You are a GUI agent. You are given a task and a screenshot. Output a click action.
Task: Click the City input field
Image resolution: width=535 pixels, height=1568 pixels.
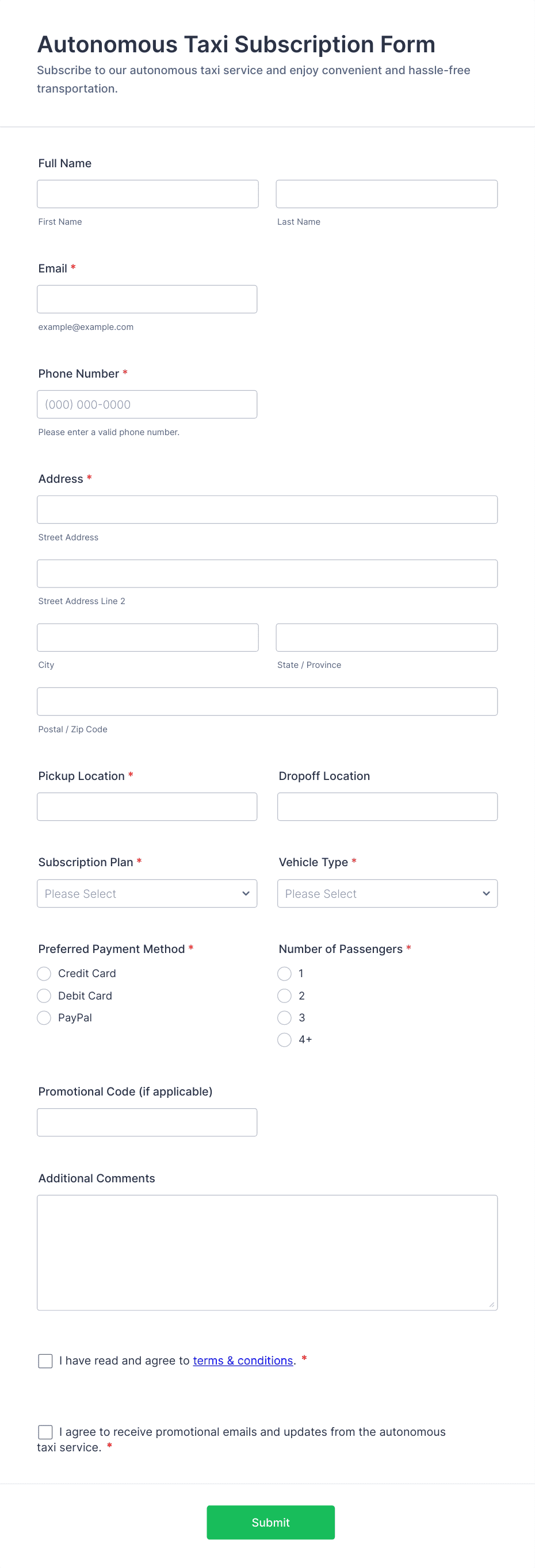147,637
